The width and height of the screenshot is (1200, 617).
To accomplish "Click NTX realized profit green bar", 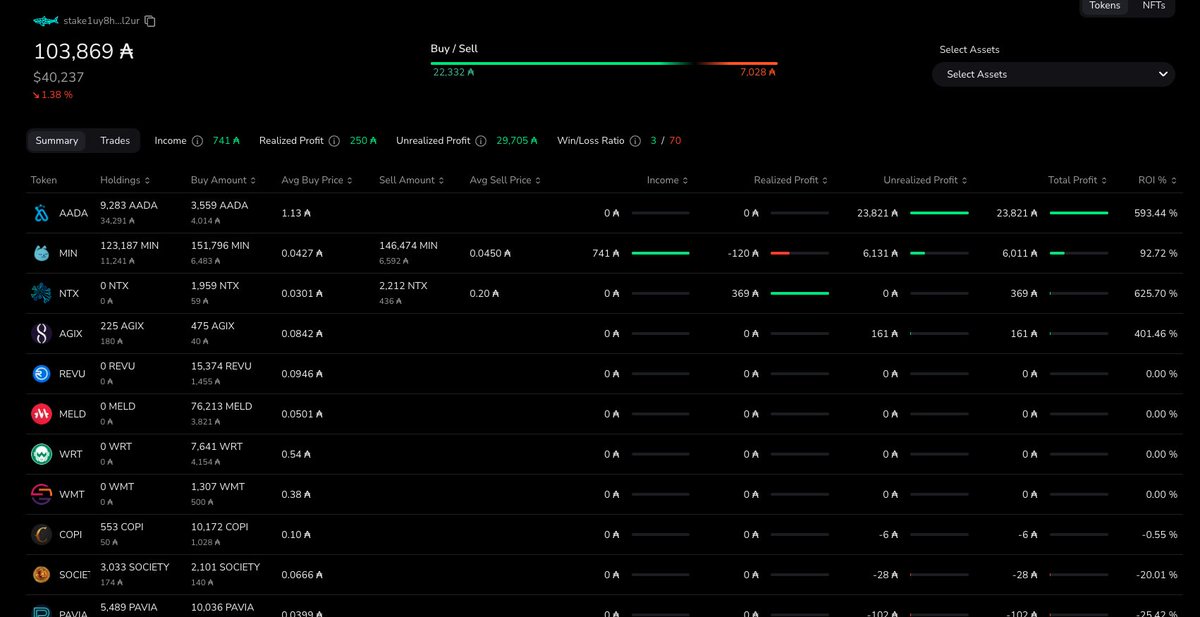I will [x=799, y=293].
